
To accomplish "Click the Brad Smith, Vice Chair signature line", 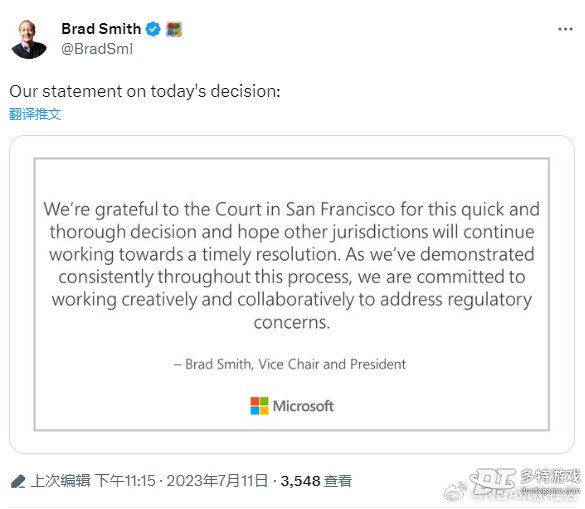I will pyautogui.click(x=290, y=364).
